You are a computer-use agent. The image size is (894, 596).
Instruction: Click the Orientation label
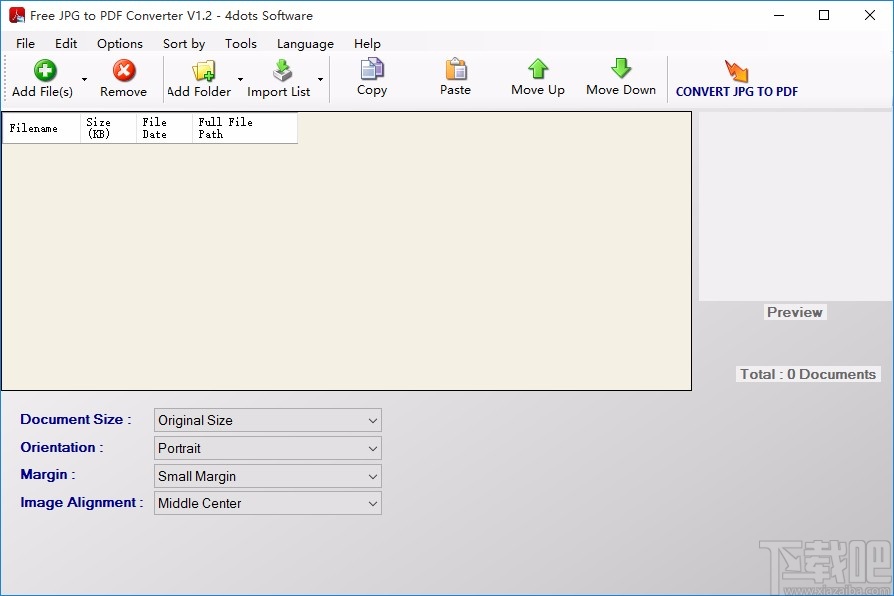click(62, 447)
